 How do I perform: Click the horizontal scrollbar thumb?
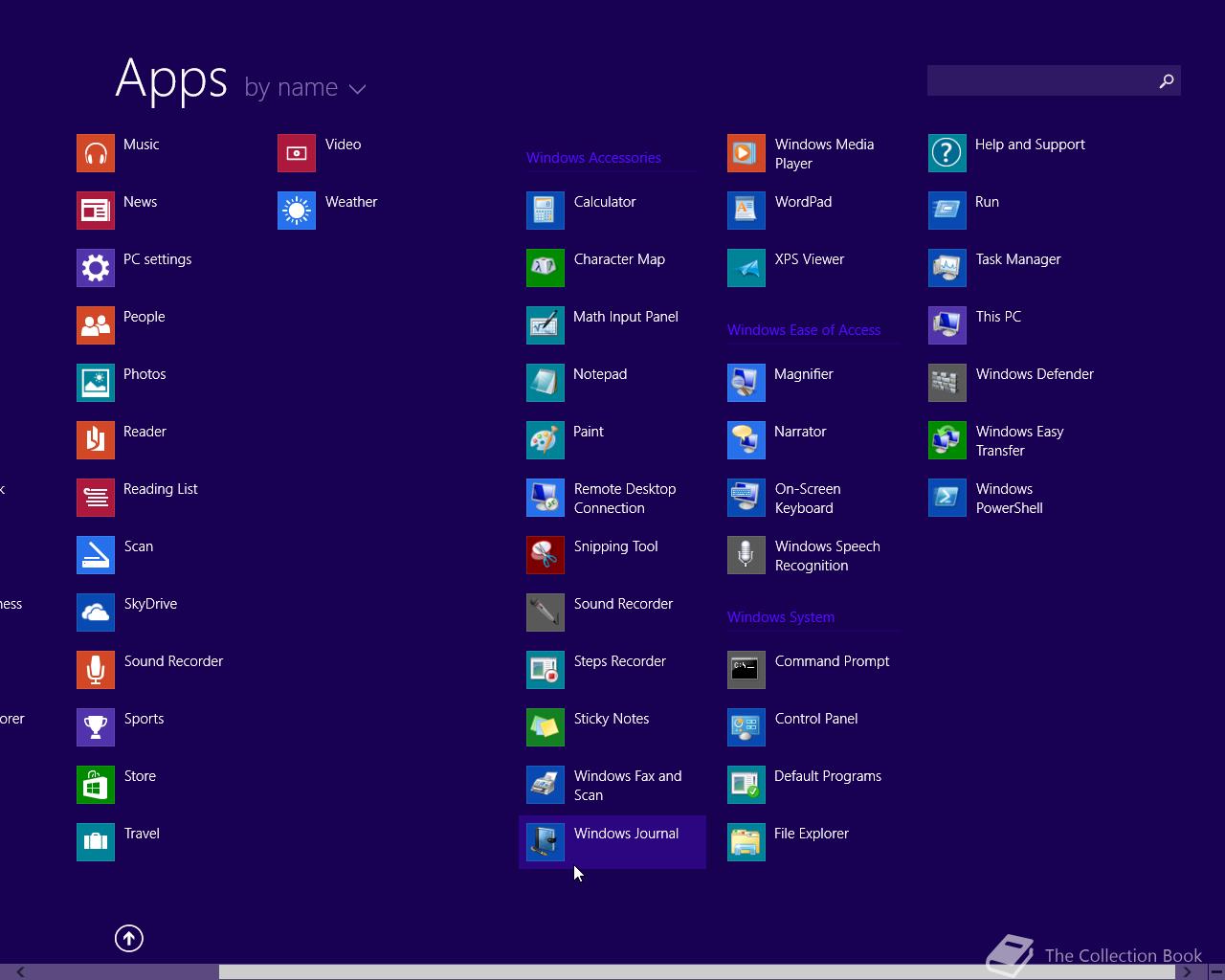697,971
